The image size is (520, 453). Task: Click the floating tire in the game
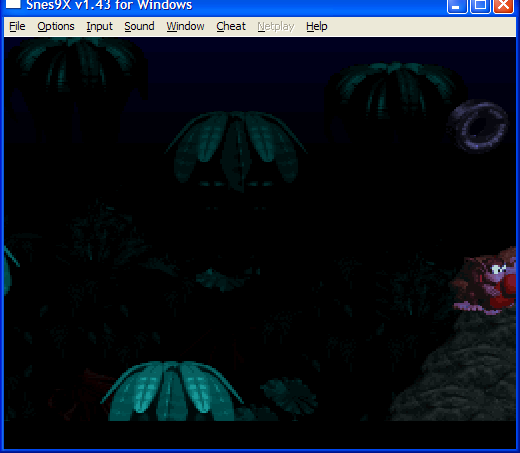[478, 126]
